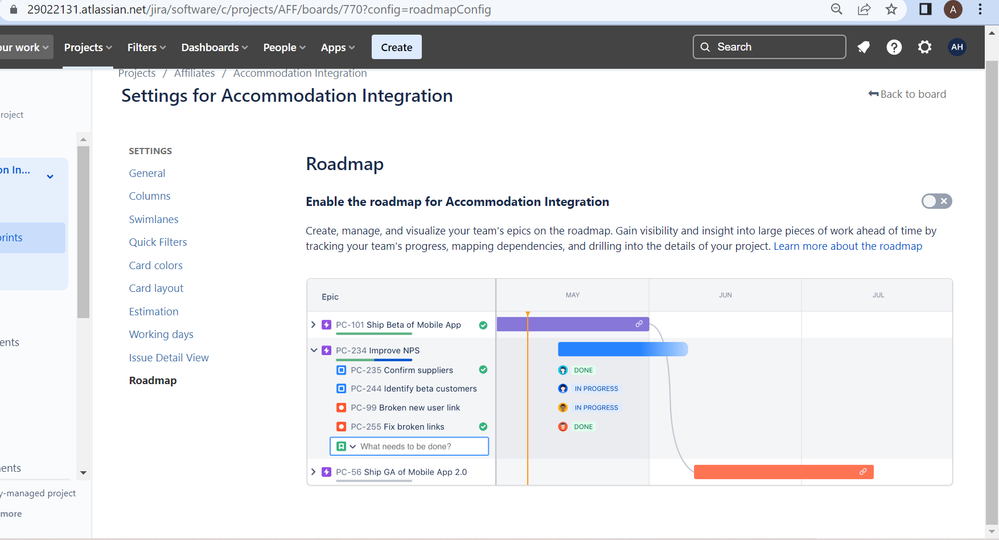Click the JUN month header
This screenshot has width=999, height=540.
click(725, 295)
